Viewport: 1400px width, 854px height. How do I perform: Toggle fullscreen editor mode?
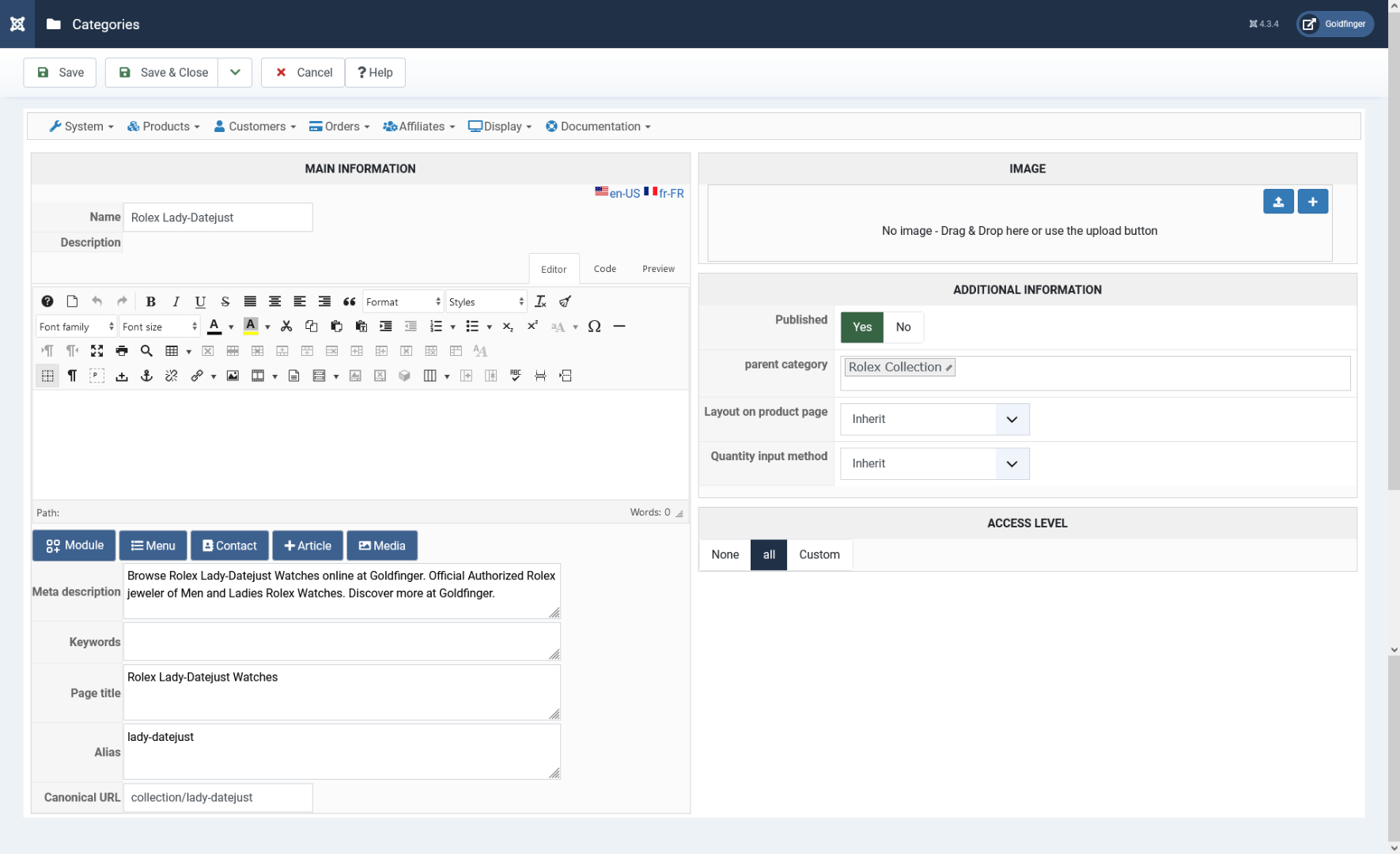(96, 351)
